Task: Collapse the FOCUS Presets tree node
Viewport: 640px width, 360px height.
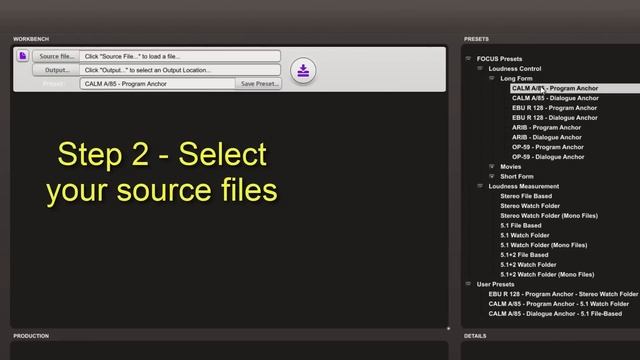Action: (x=468, y=58)
